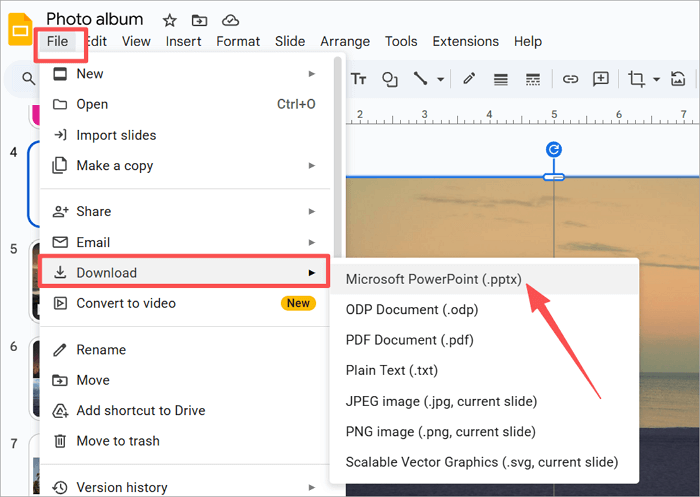Select Move to trash

(185, 441)
